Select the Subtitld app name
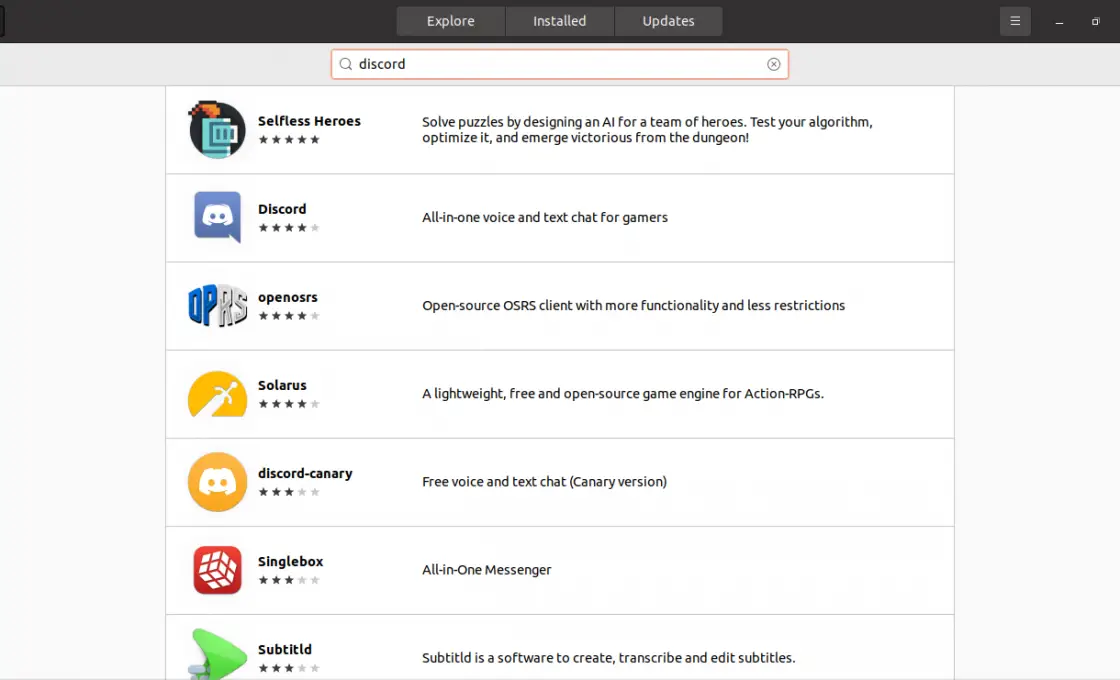Screen dimensions: 1120x680 [x=285, y=649]
